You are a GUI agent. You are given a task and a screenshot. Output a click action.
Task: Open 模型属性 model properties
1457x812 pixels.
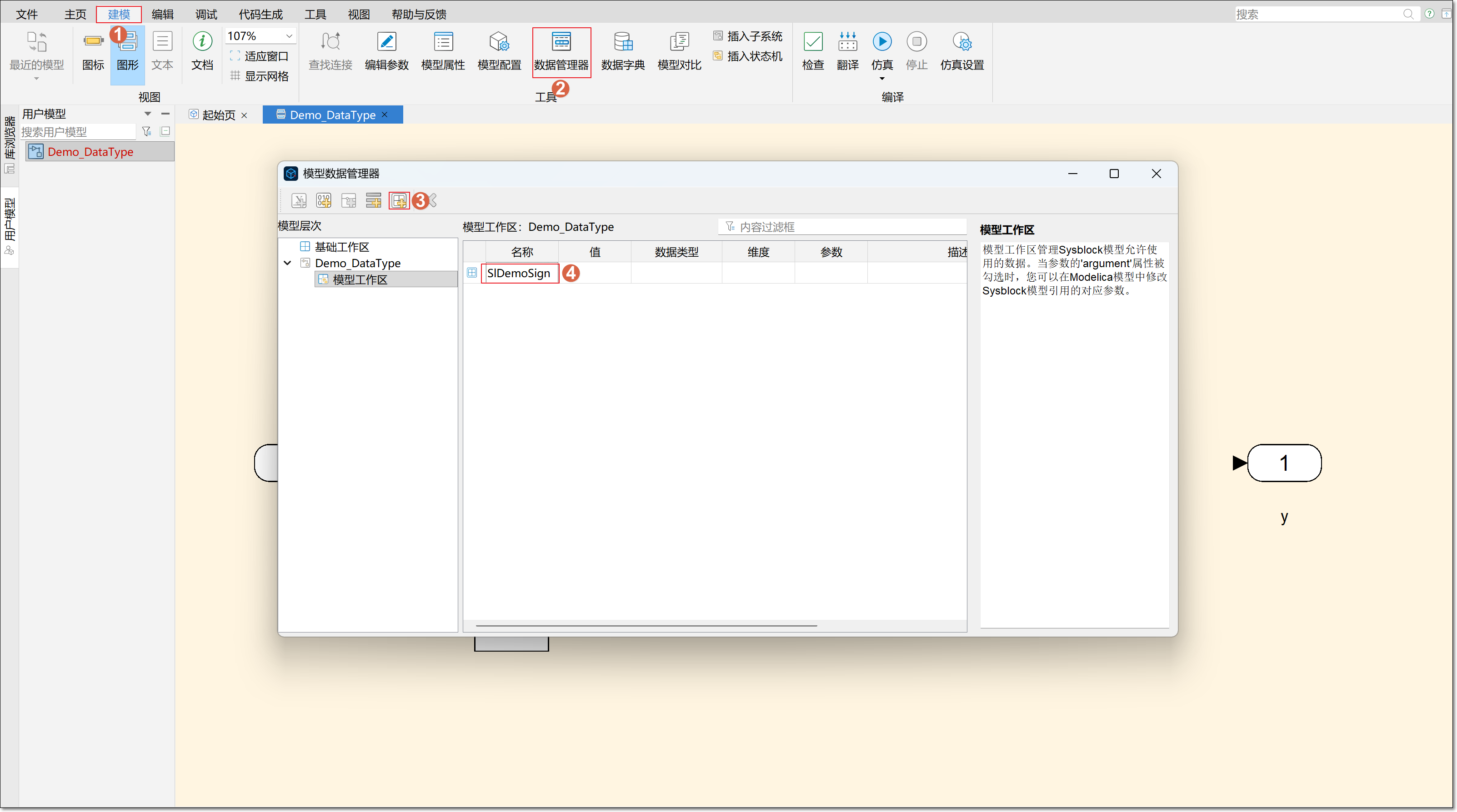pyautogui.click(x=443, y=51)
